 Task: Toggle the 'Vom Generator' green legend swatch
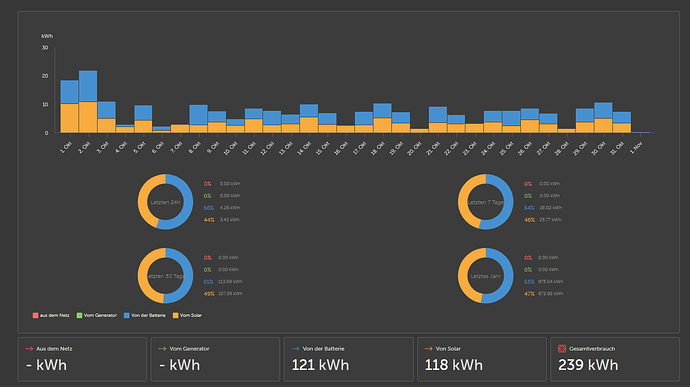pos(79,315)
